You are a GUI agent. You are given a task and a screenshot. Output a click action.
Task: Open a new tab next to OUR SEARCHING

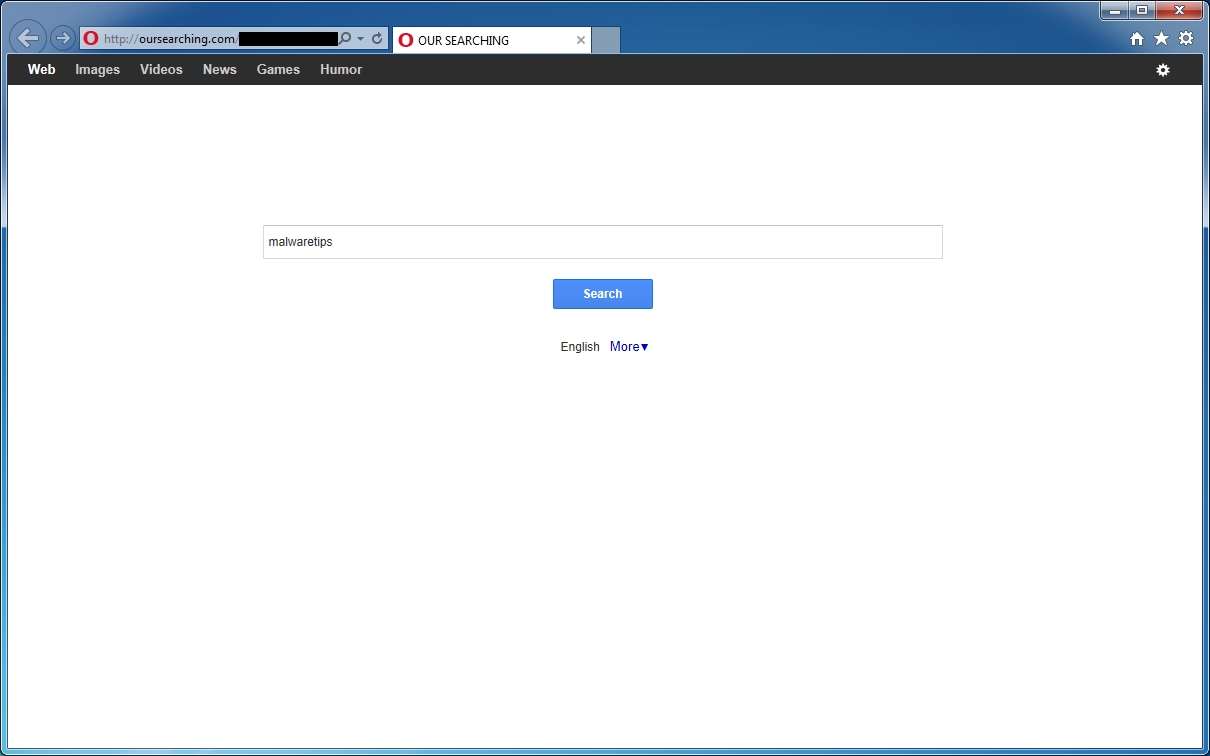click(604, 40)
